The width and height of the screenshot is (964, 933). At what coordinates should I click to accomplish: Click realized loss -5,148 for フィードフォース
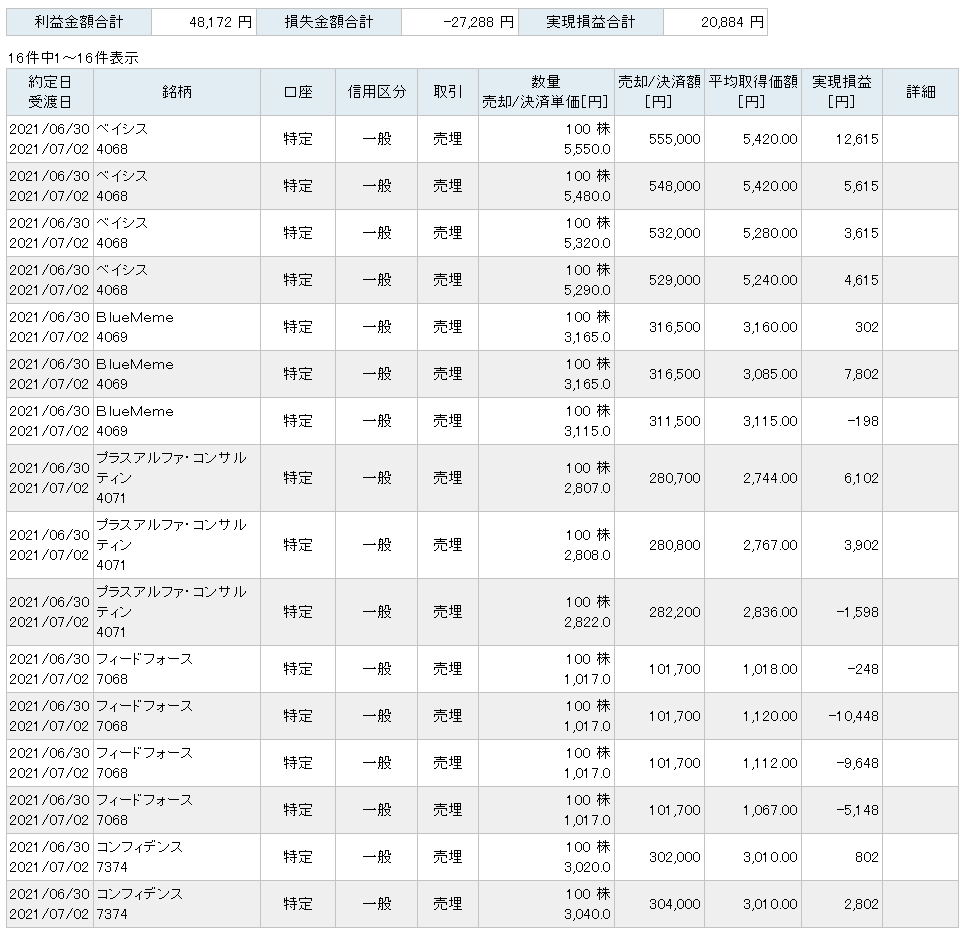(858, 810)
